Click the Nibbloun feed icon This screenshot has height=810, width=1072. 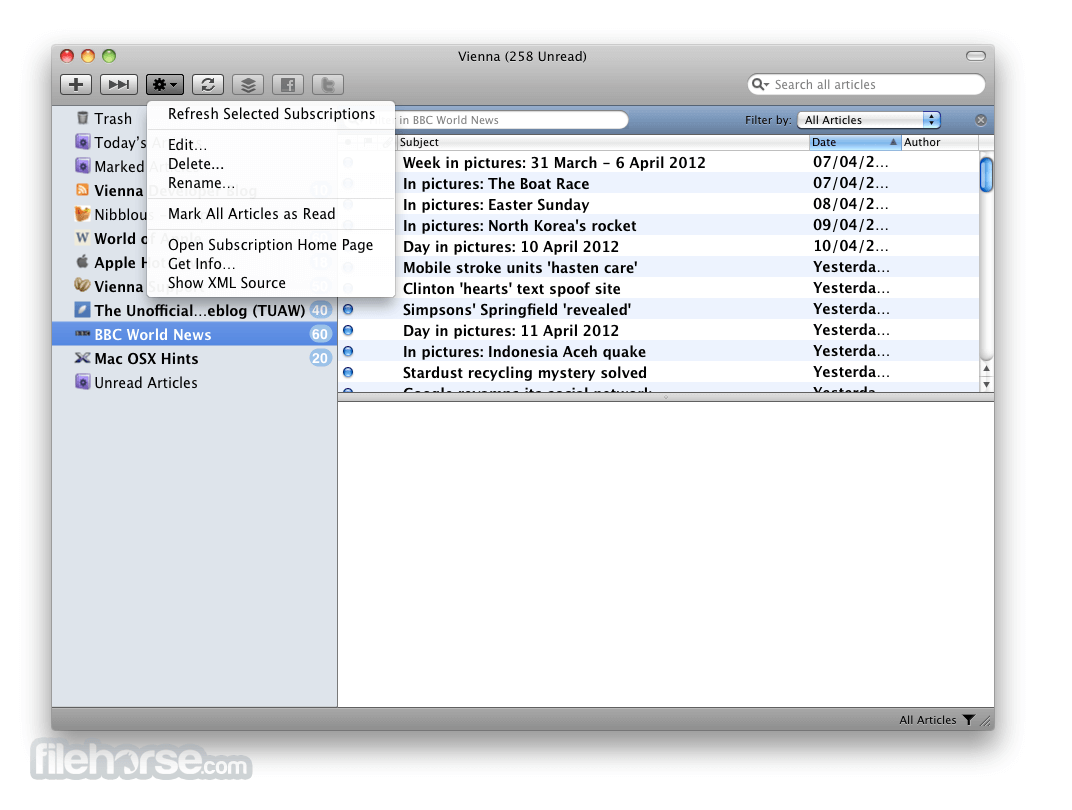(83, 213)
